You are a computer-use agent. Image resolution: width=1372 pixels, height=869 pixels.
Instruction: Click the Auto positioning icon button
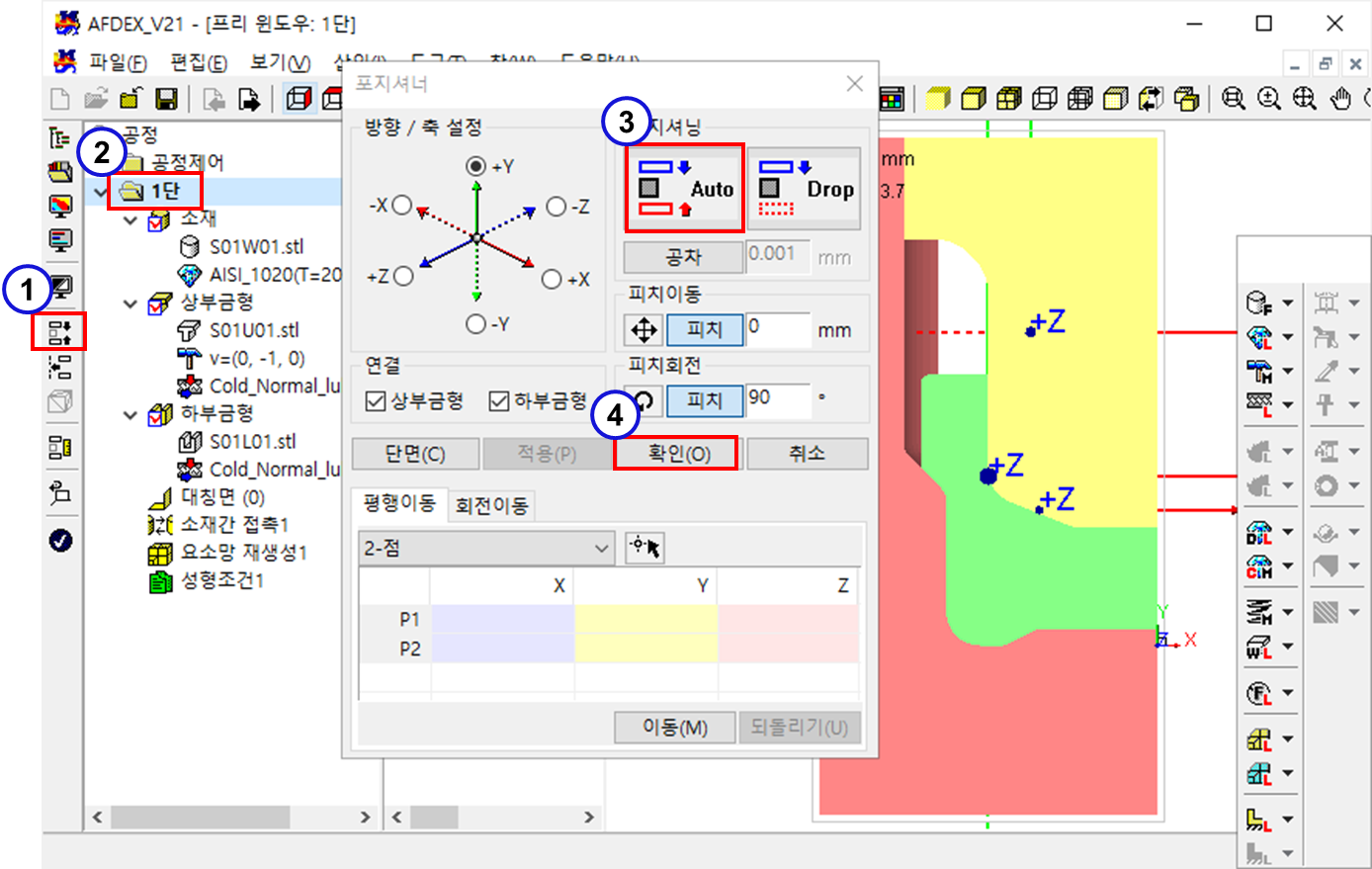click(684, 188)
